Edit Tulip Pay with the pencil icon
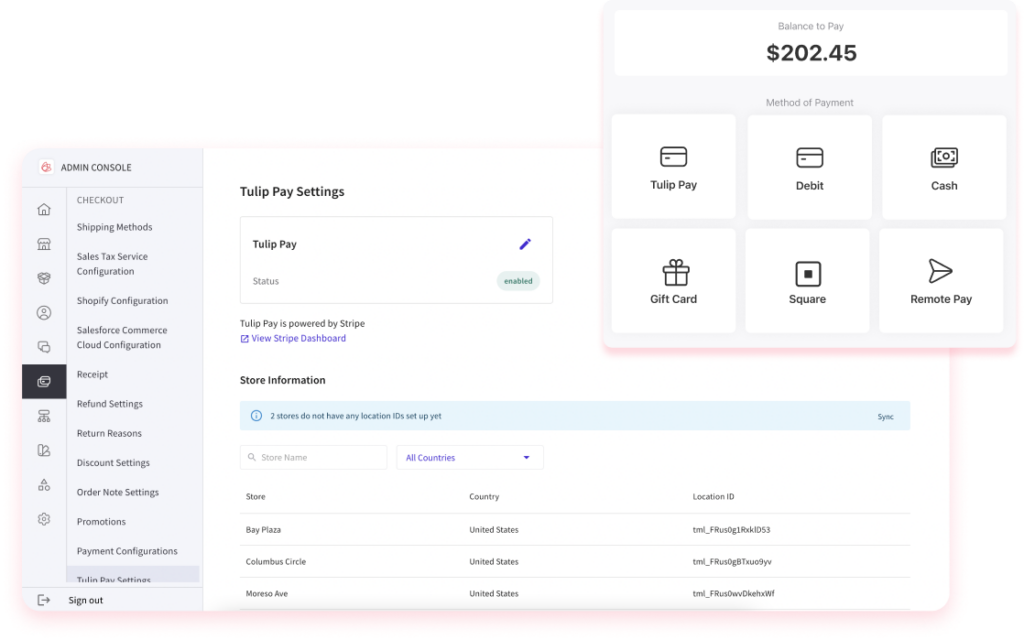 point(525,244)
